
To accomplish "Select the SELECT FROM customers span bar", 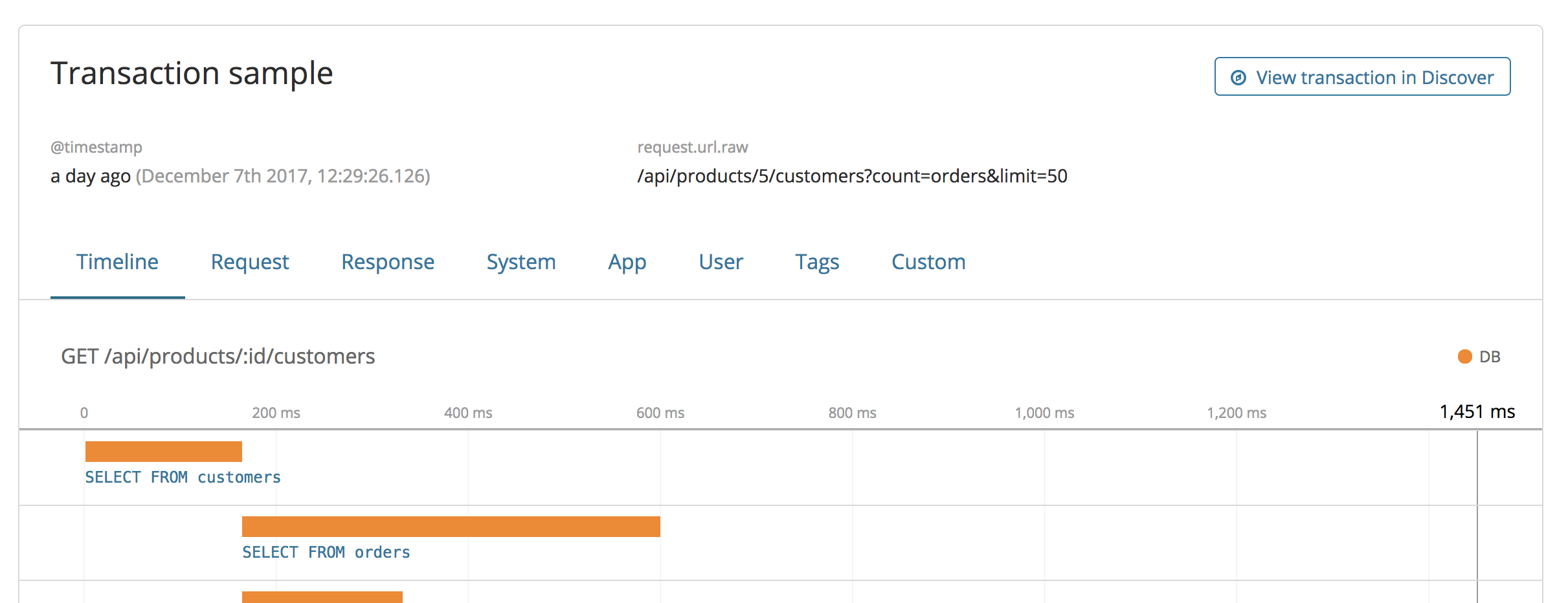I will (x=164, y=448).
